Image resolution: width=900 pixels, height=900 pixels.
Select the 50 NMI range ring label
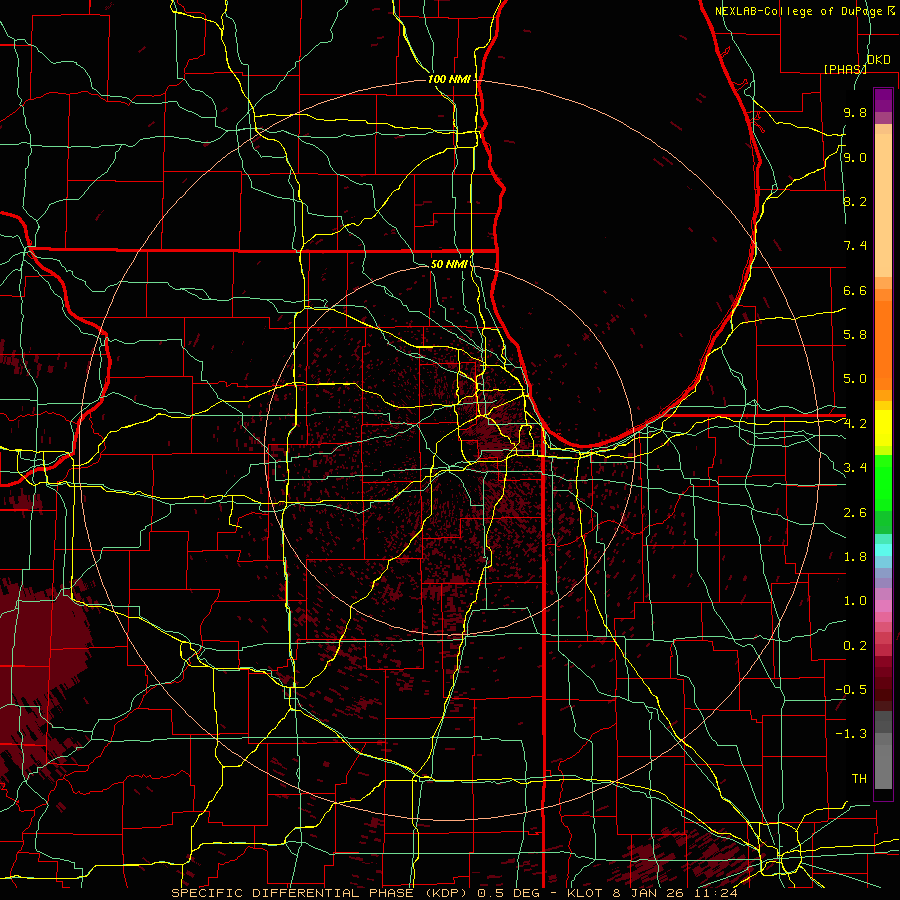[449, 264]
